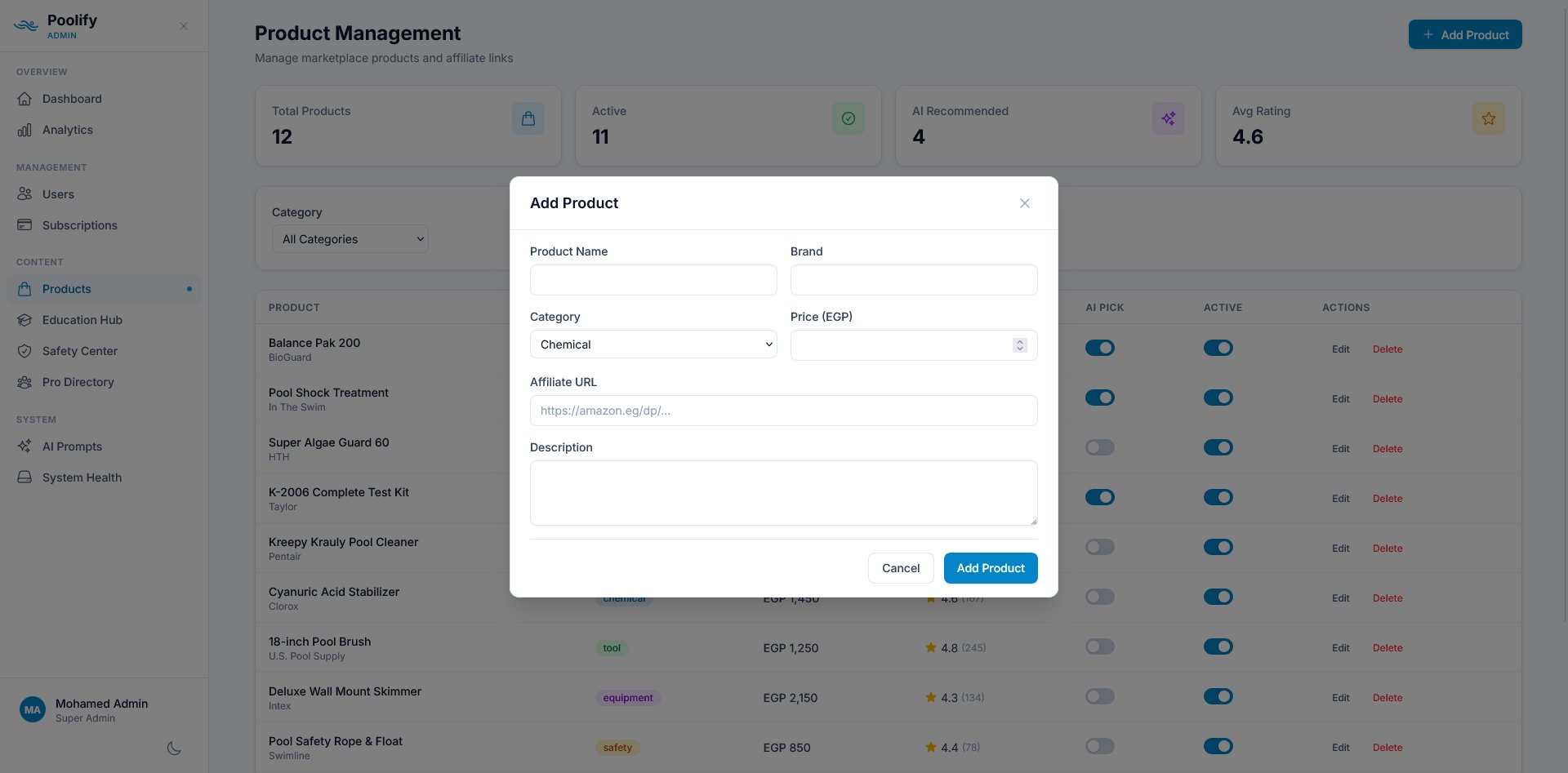Open the AI Prompts sparkle icon
This screenshot has width=1568, height=773.
[x=25, y=446]
